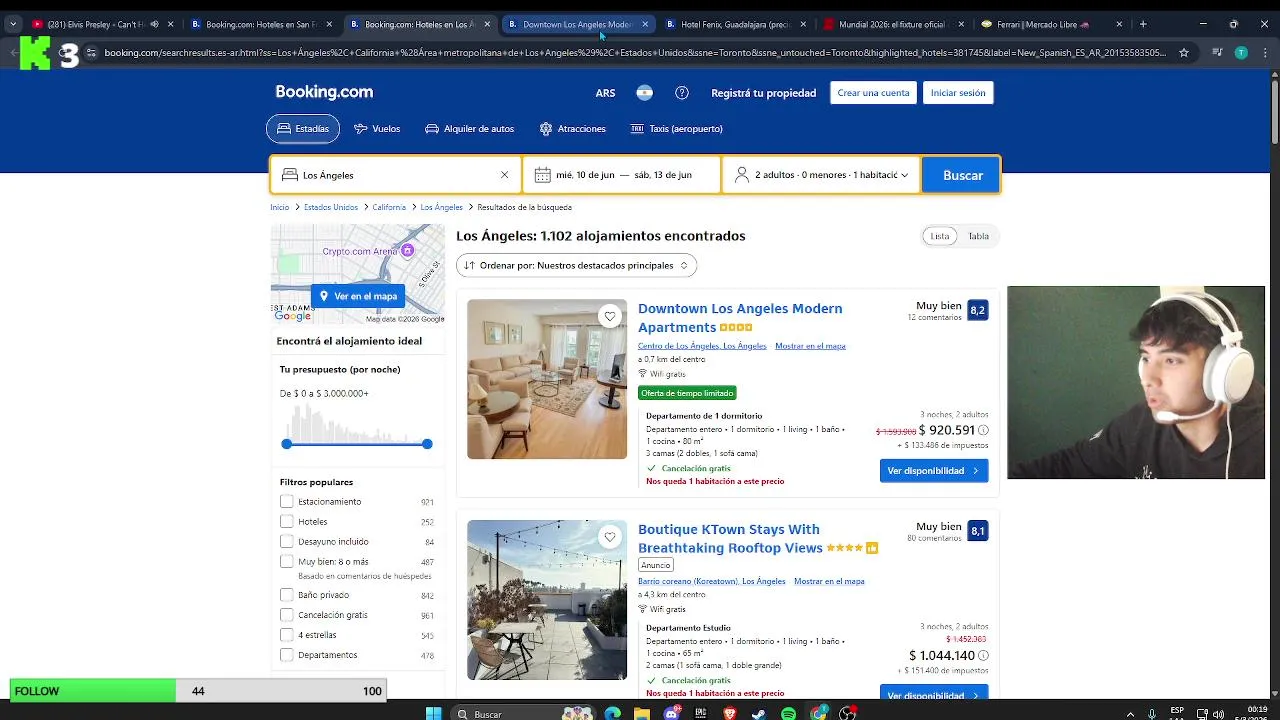
Task: Bookmark this page with the star icon
Action: coord(1184,53)
